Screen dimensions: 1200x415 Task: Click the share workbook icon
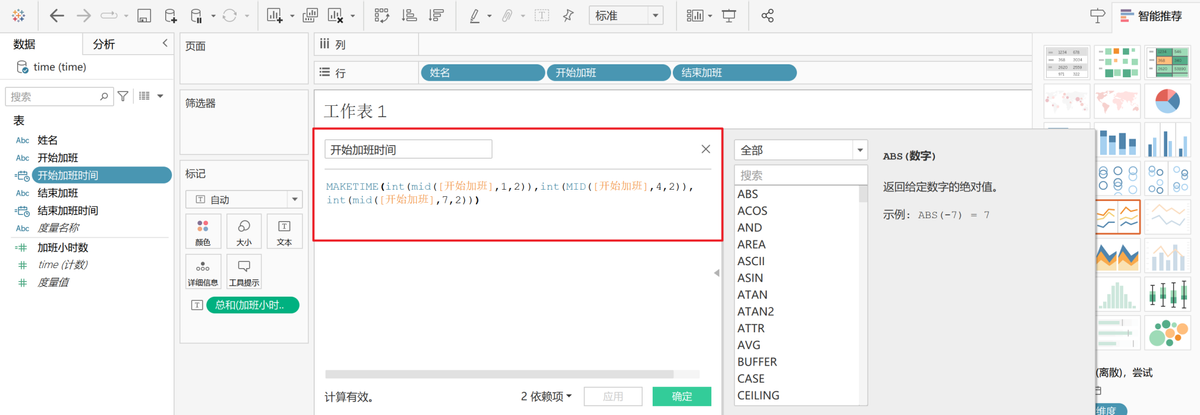[x=768, y=16]
